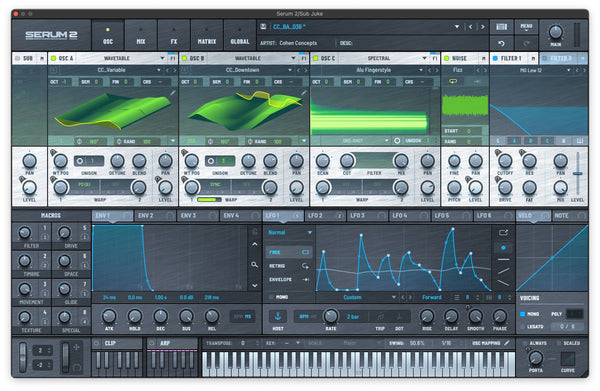Open the OSC A WAVETABLE type dropdown
The image size is (600, 391).
(162, 58)
